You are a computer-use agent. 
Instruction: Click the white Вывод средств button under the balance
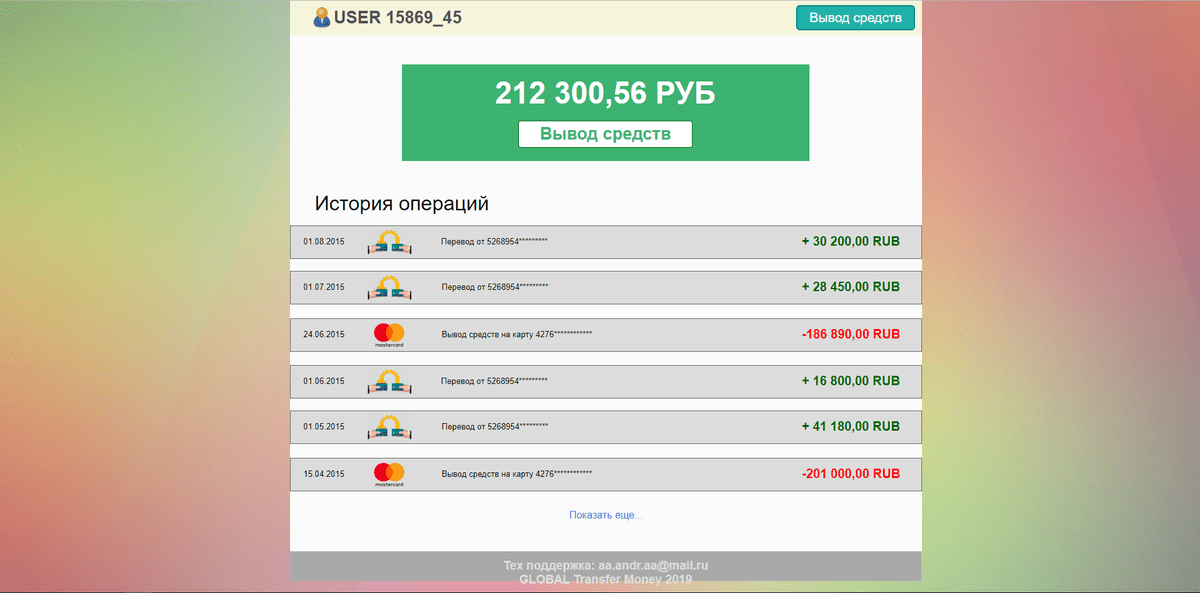point(605,134)
